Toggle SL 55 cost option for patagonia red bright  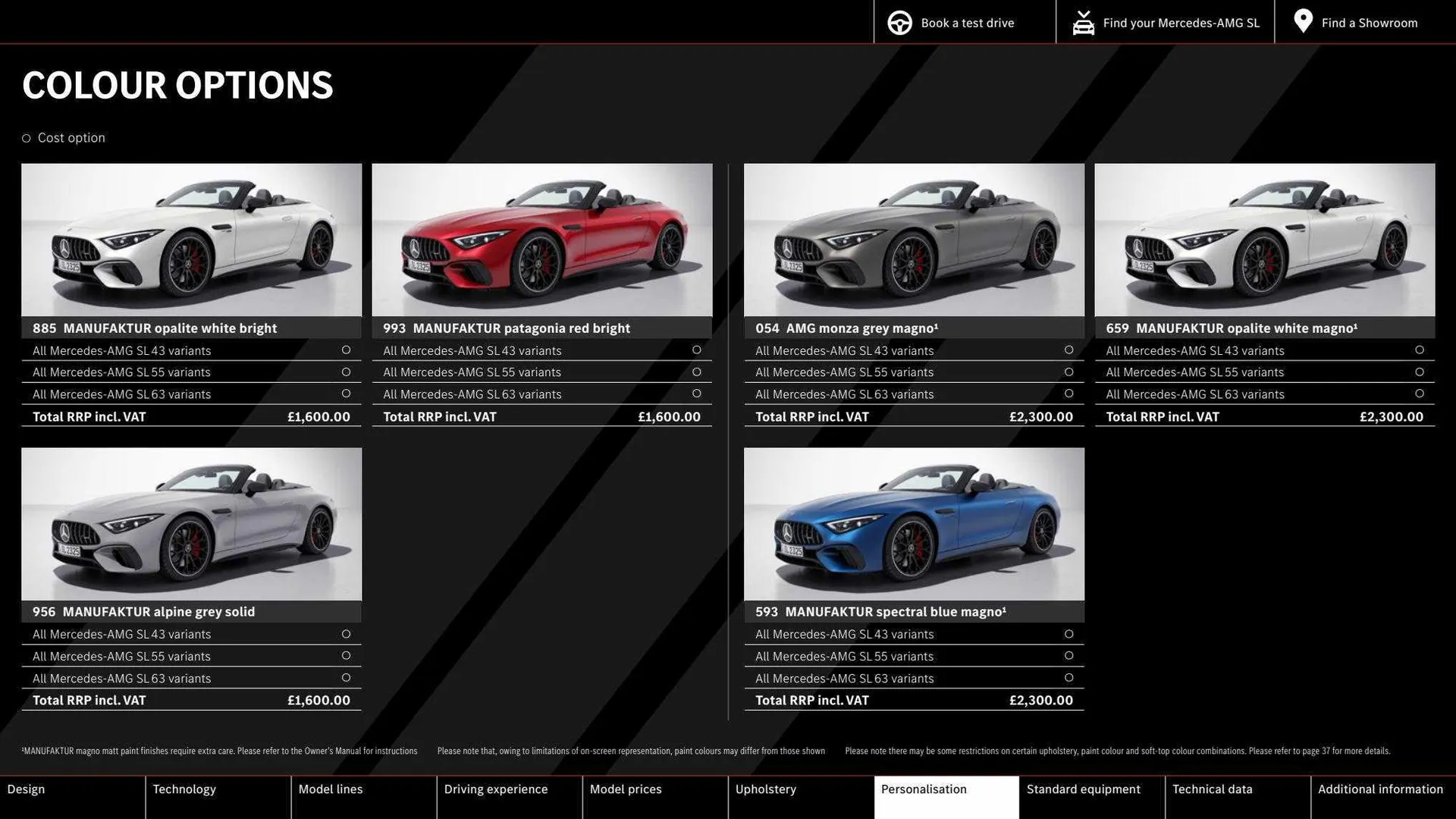(x=696, y=372)
